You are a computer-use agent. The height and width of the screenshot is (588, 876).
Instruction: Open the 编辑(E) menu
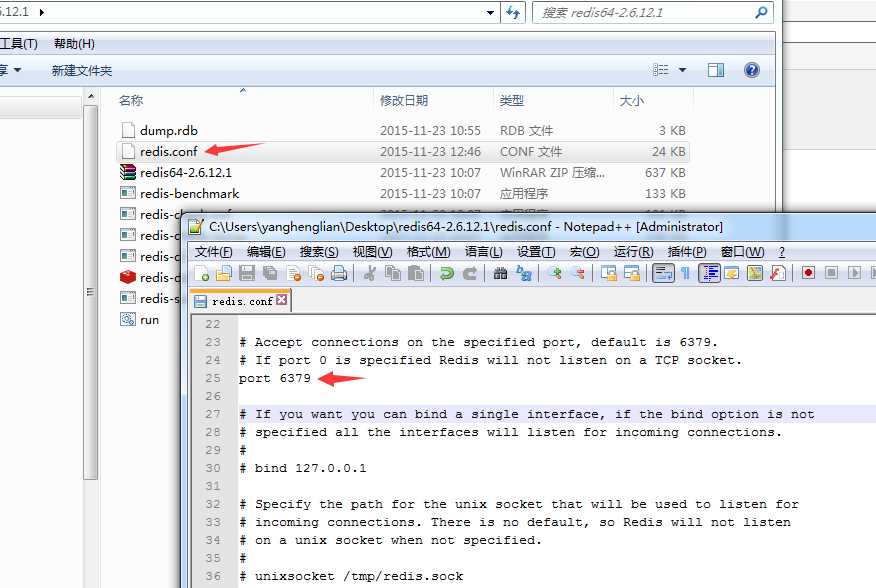[266, 252]
